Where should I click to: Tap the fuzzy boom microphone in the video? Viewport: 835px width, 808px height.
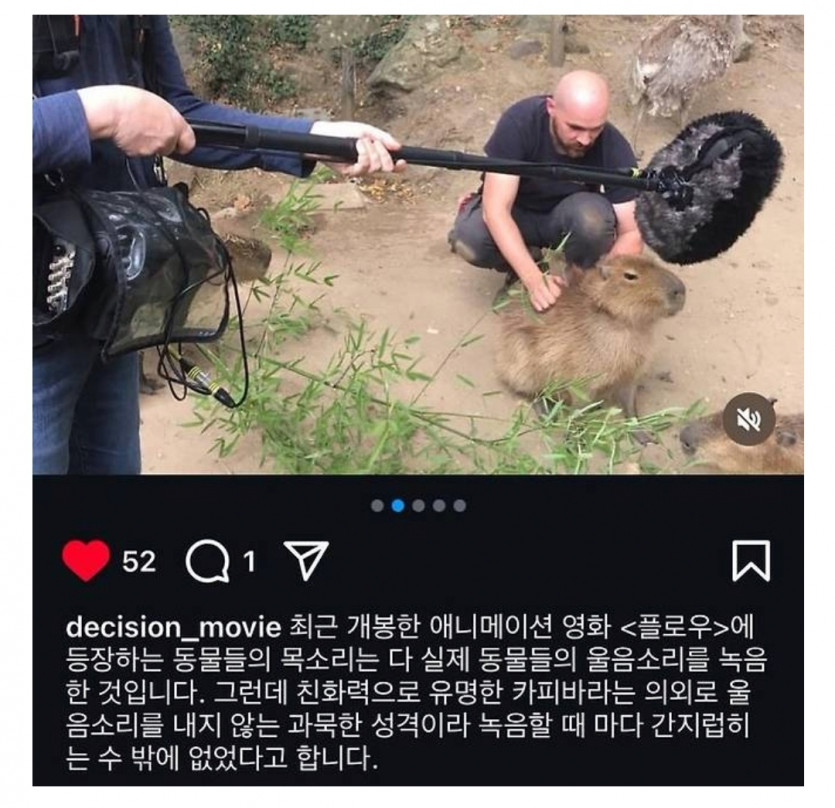pos(711,187)
